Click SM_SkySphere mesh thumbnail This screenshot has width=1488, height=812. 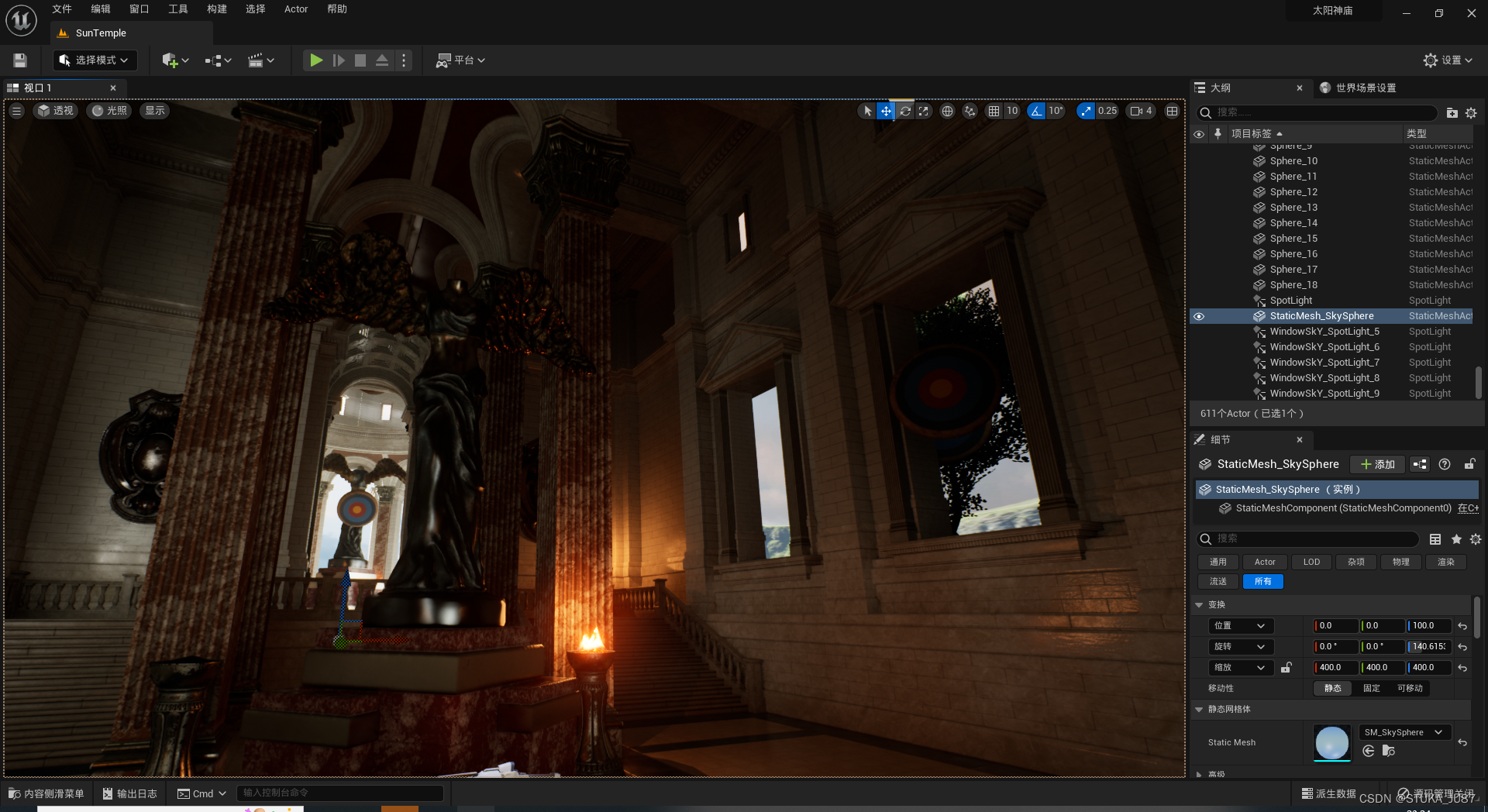pos(1331,742)
